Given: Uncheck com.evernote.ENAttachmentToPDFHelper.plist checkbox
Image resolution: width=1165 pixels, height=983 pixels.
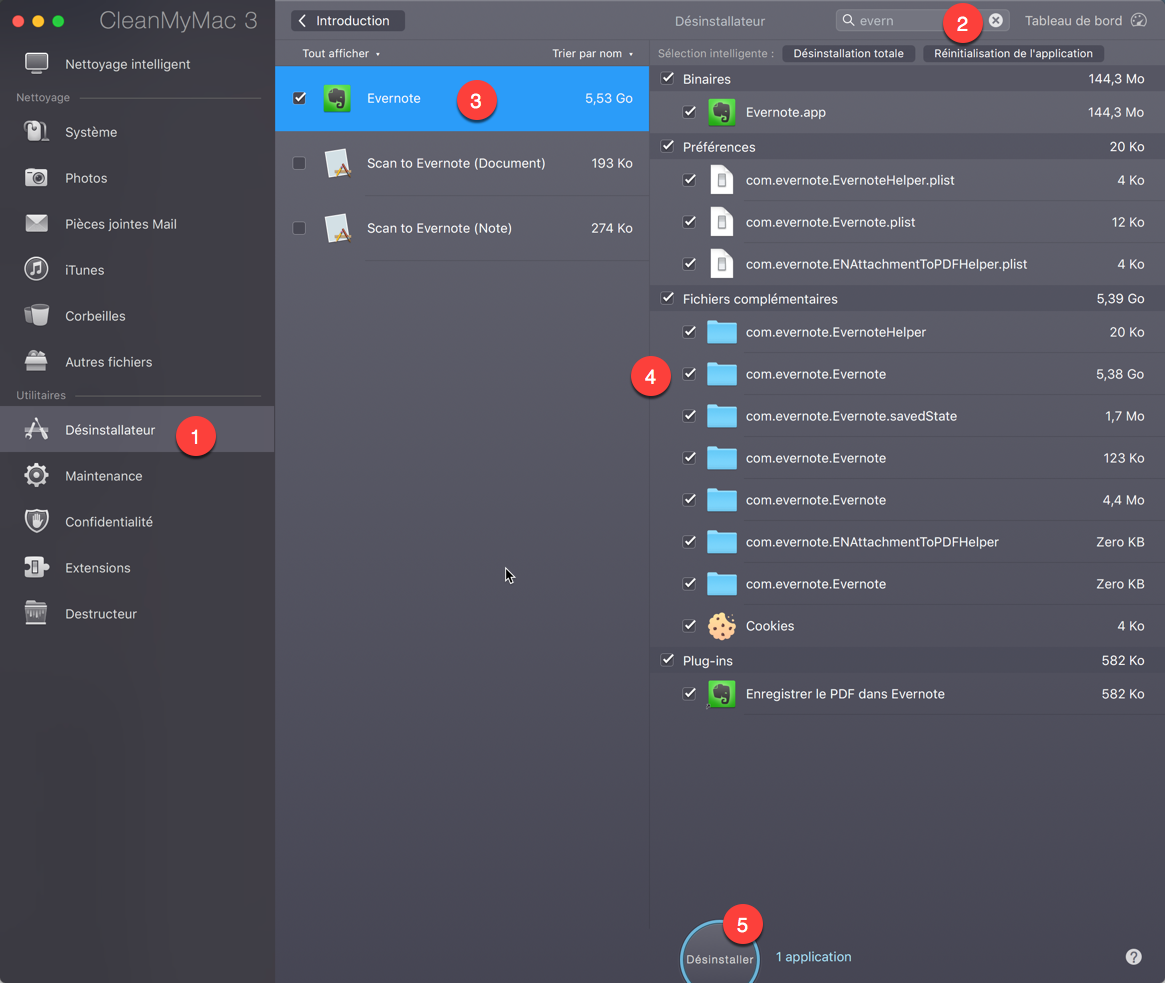Looking at the screenshot, I should click(690, 264).
